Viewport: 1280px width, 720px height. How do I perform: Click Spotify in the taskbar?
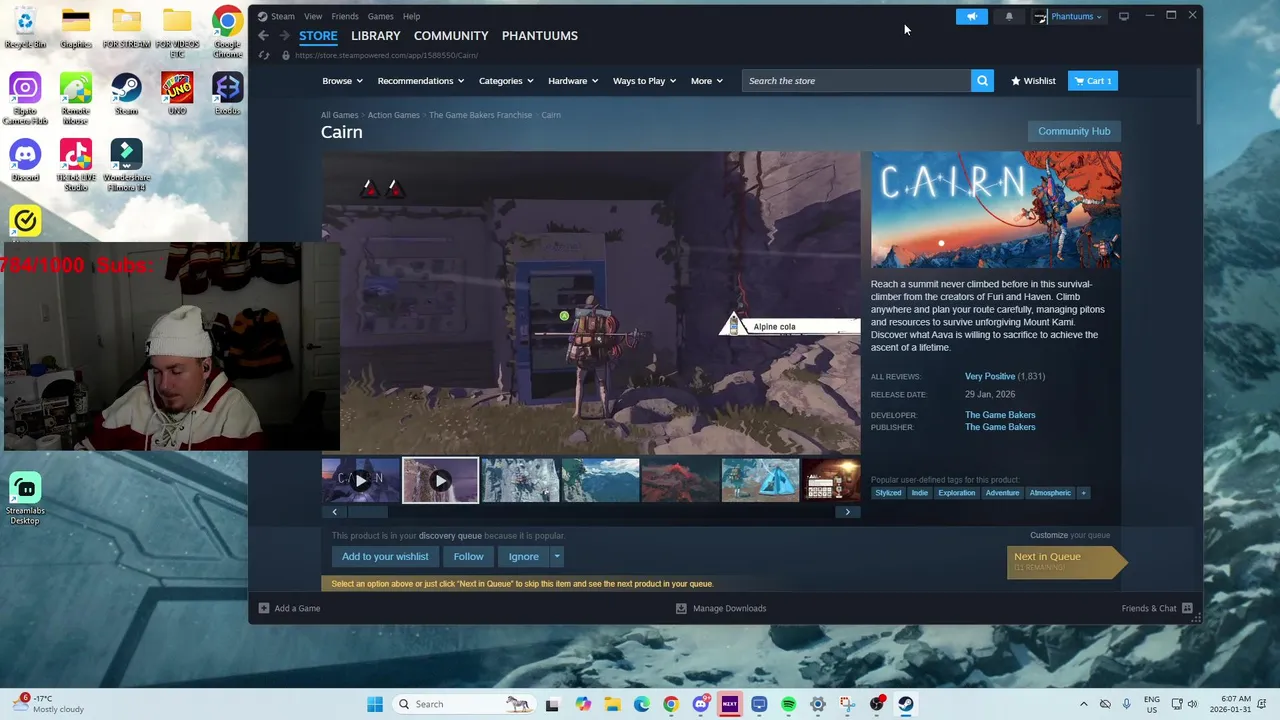(x=788, y=704)
